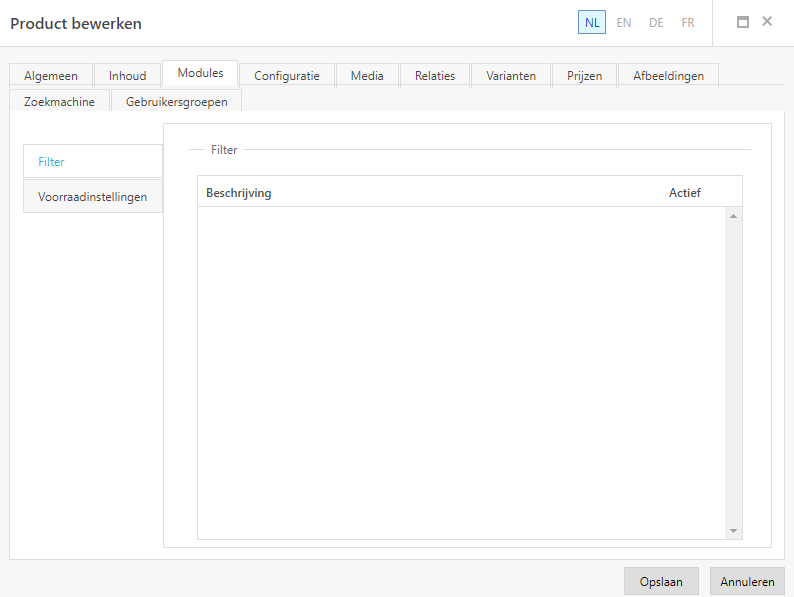This screenshot has height=597, width=794.
Task: Open the Algemeen tab
Action: (51, 75)
